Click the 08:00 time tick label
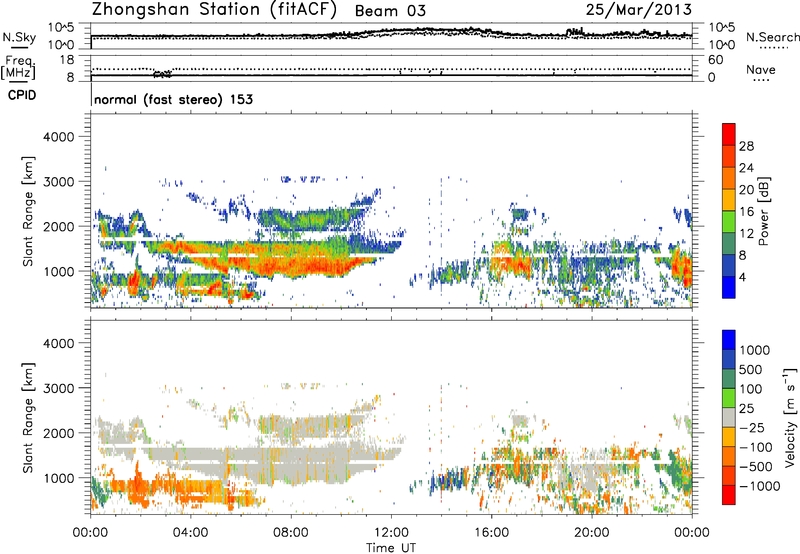 click(291, 533)
